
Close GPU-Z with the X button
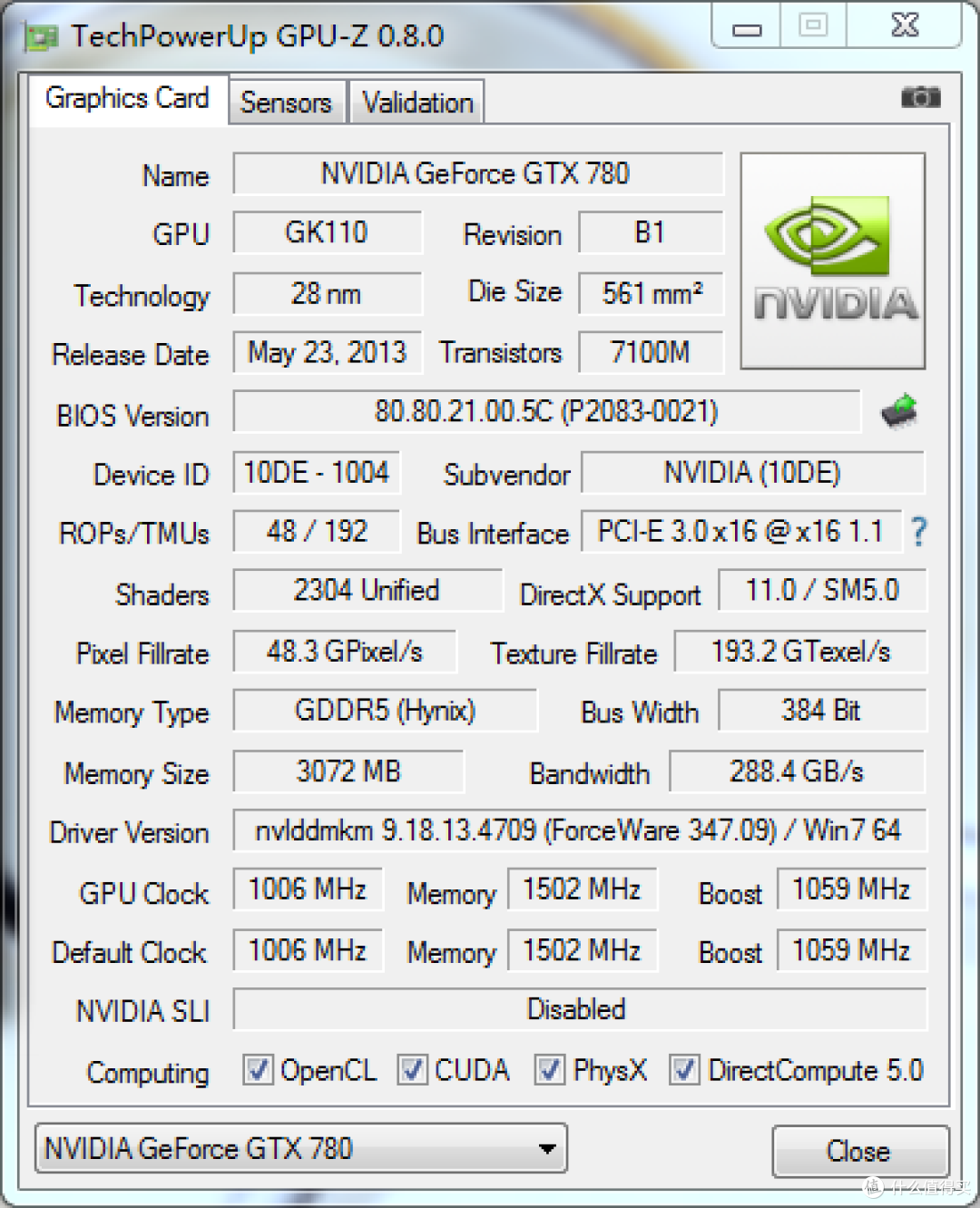click(905, 26)
